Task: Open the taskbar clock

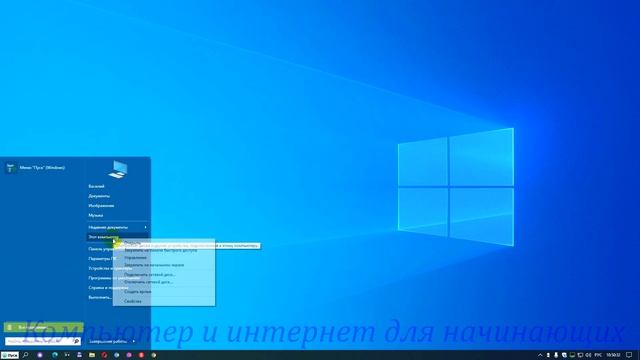Action: (613, 355)
